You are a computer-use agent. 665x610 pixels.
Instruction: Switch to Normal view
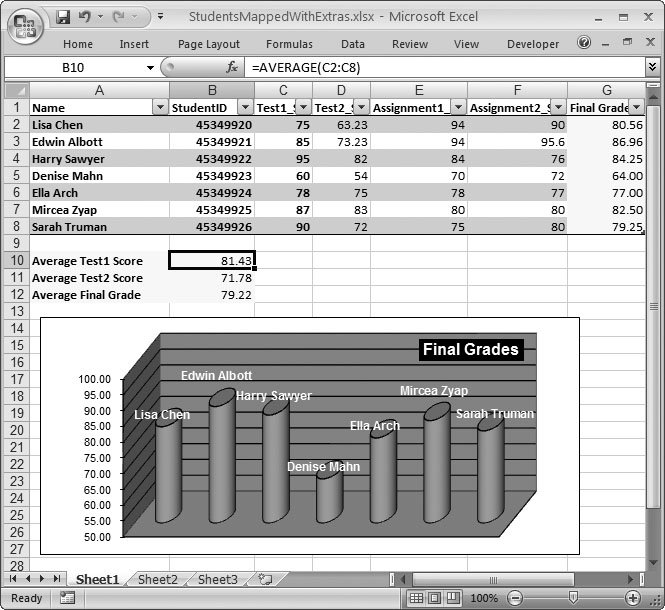tap(417, 598)
